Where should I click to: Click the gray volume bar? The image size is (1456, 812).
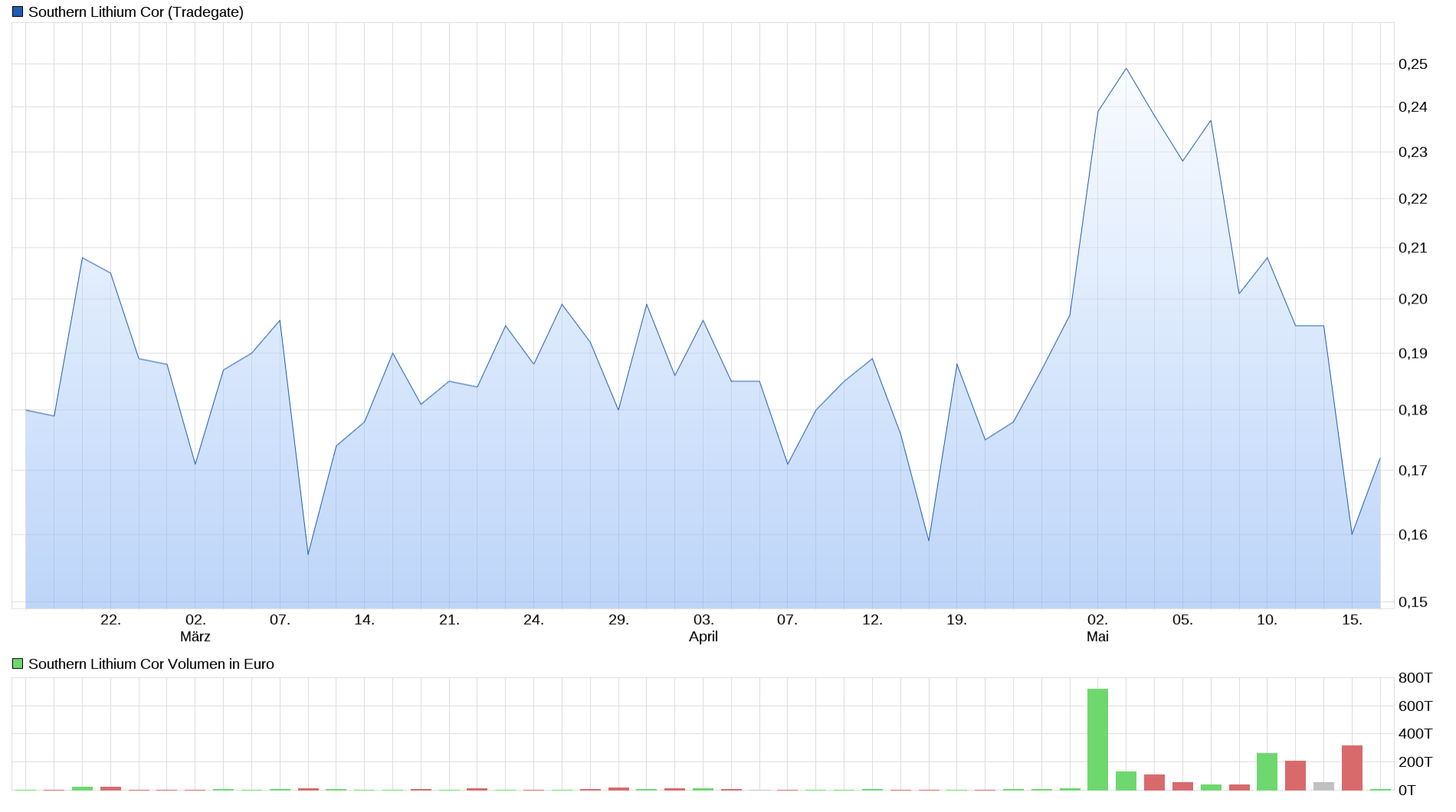pos(1323,786)
